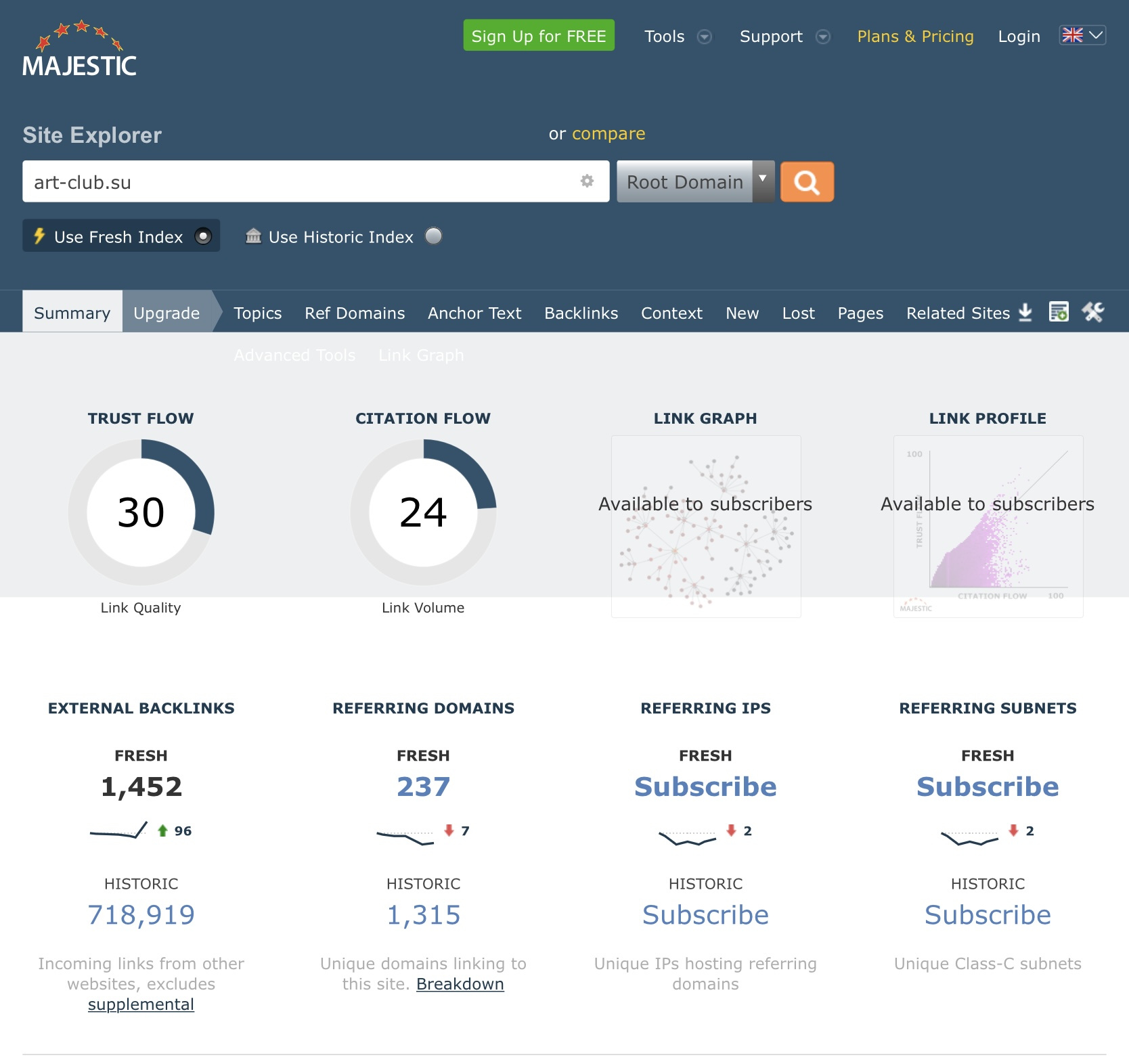Open search settings gear in input
The image size is (1129, 1064).
tap(587, 181)
